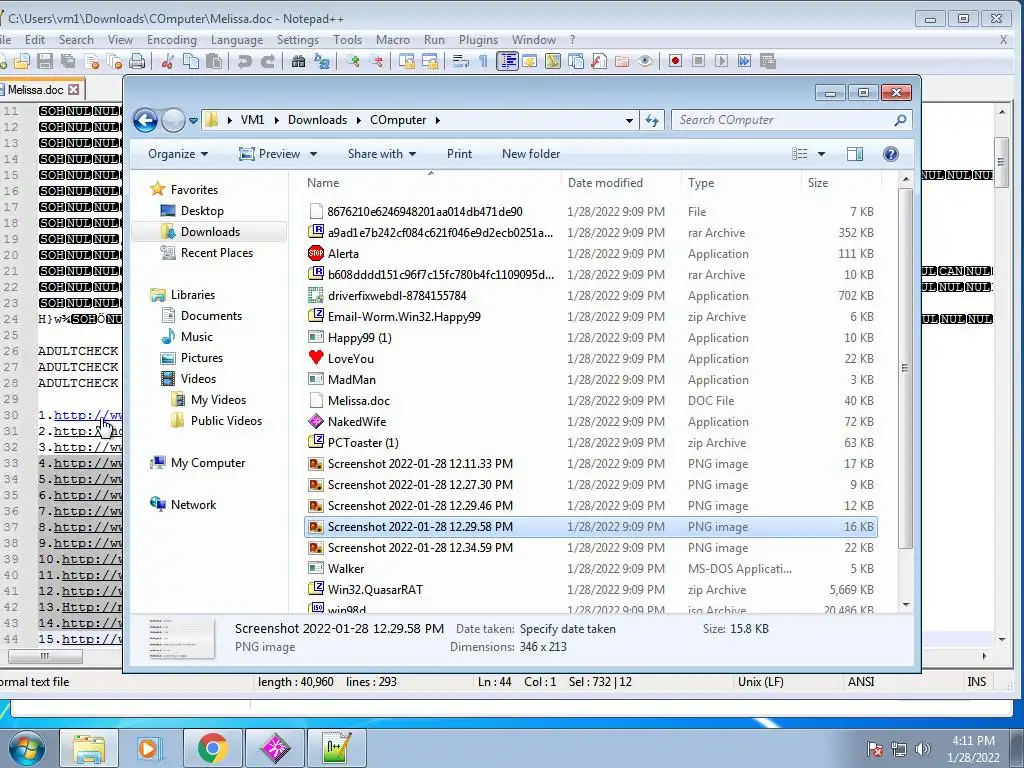
Task: Click the Print icon in Notepad++ toolbar
Action: [x=137, y=61]
